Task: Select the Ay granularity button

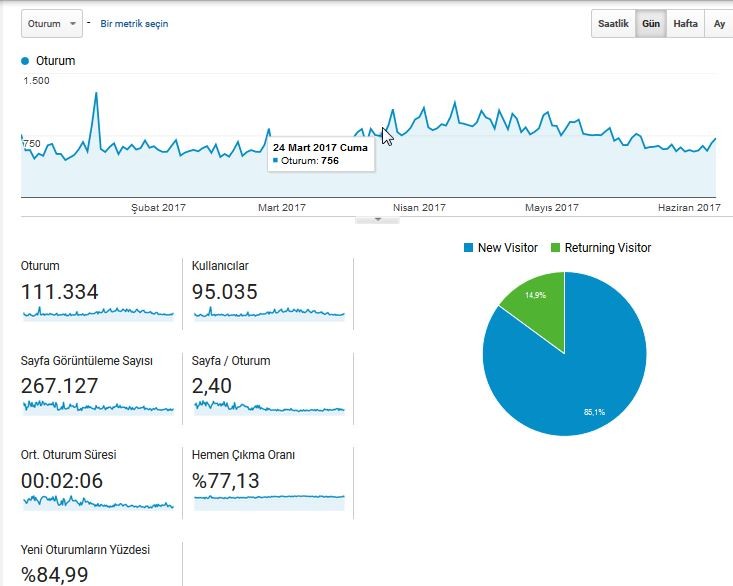Action: pos(719,23)
